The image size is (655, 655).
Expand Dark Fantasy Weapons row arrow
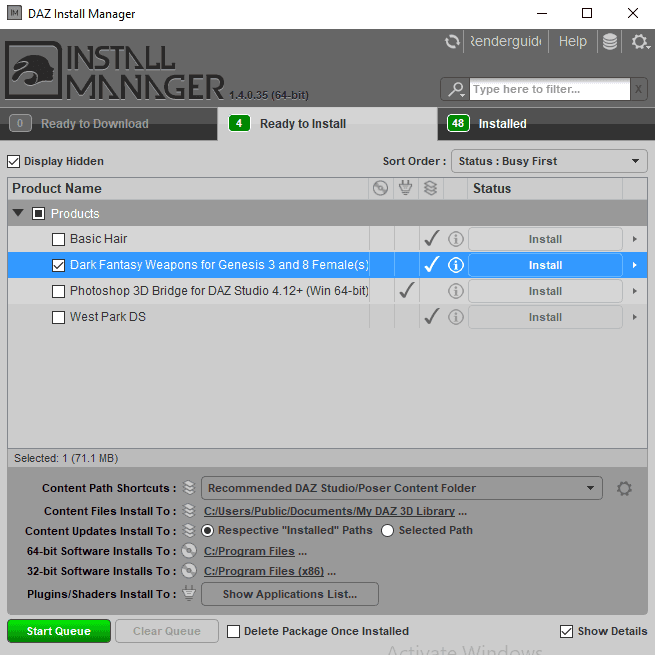pyautogui.click(x=635, y=265)
